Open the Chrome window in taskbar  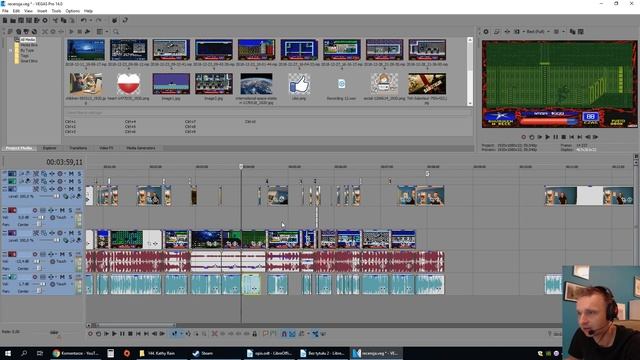pos(76,353)
